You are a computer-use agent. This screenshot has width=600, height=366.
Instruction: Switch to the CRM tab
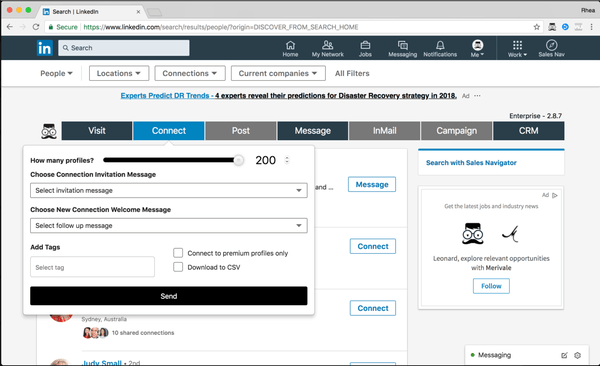coord(528,131)
